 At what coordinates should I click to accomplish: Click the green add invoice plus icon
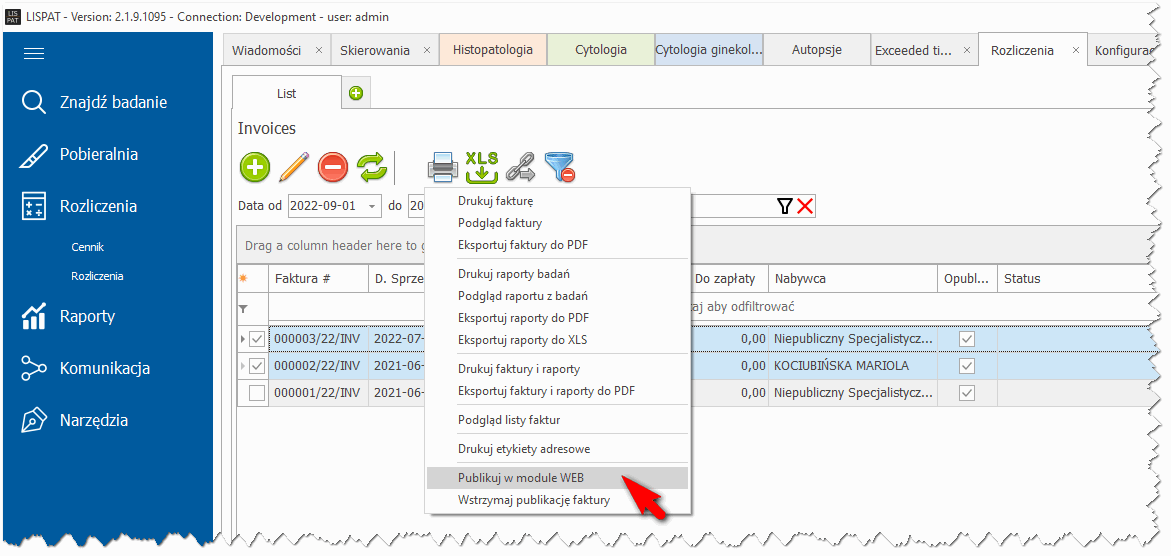coord(255,167)
